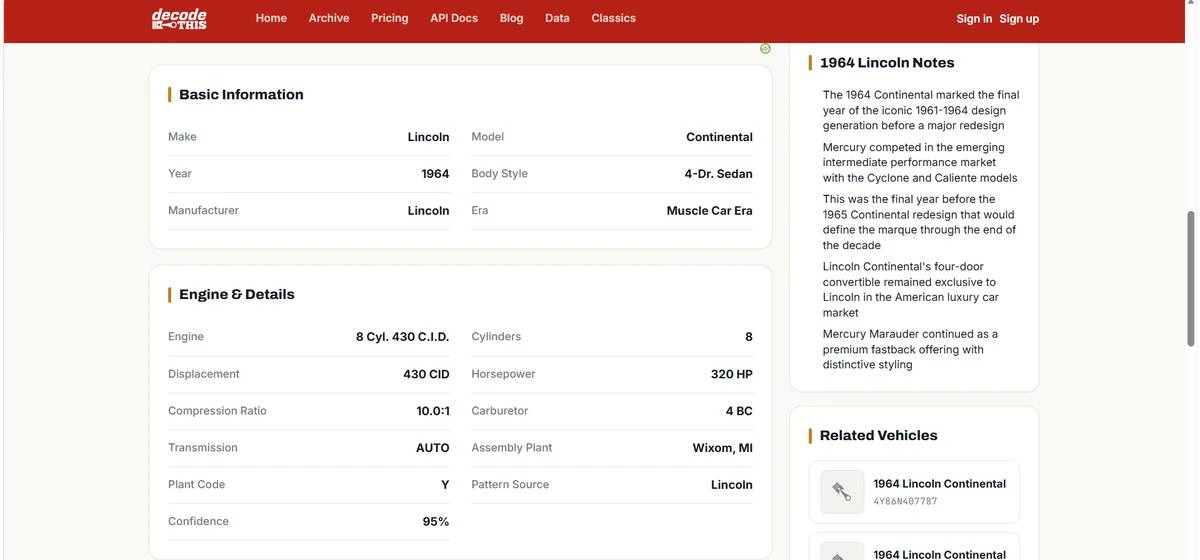This screenshot has width=1200, height=560.
Task: Click the Year value 1964
Action: click(435, 174)
